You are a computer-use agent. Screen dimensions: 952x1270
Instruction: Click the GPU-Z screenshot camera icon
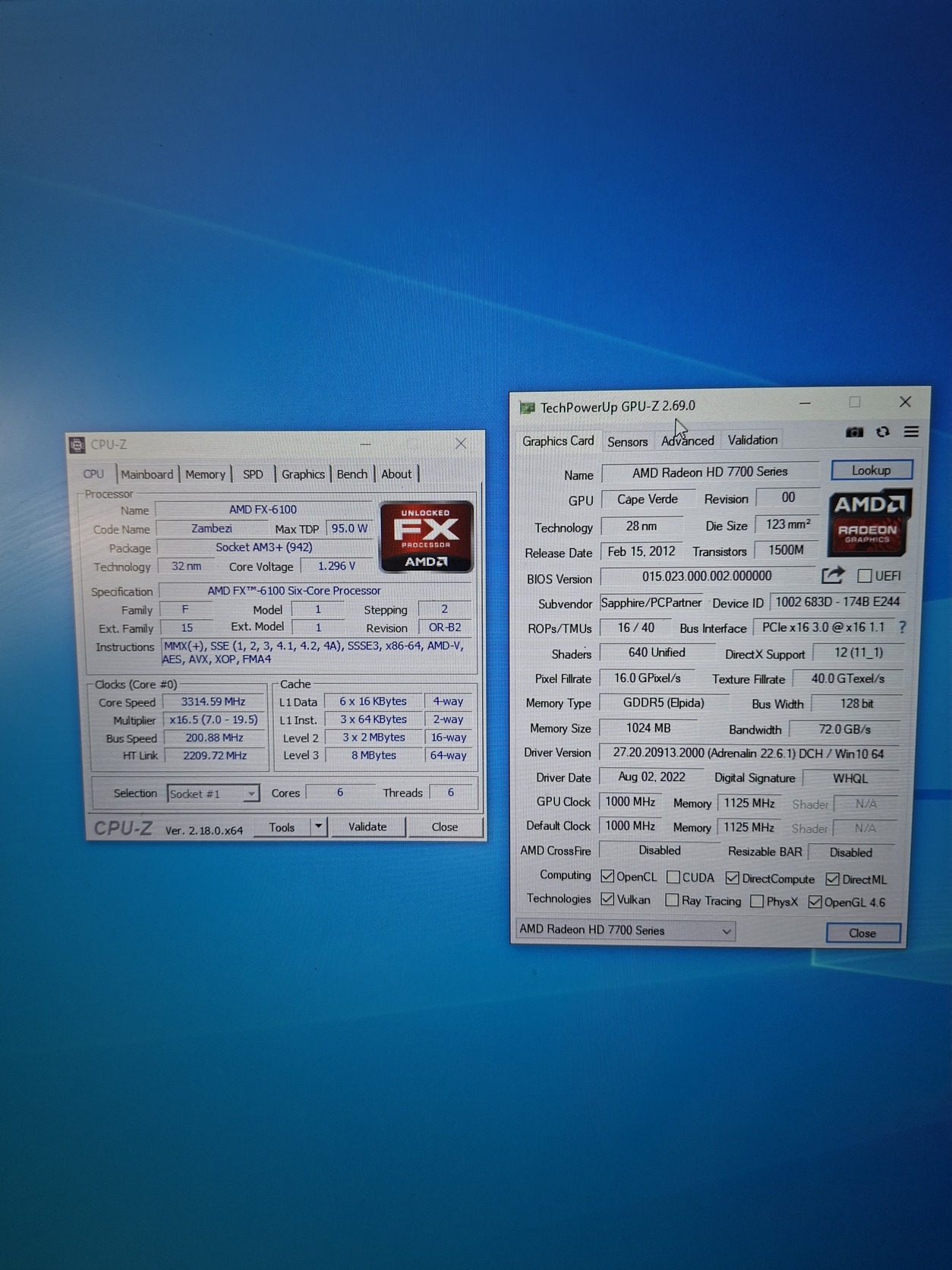pyautogui.click(x=854, y=432)
